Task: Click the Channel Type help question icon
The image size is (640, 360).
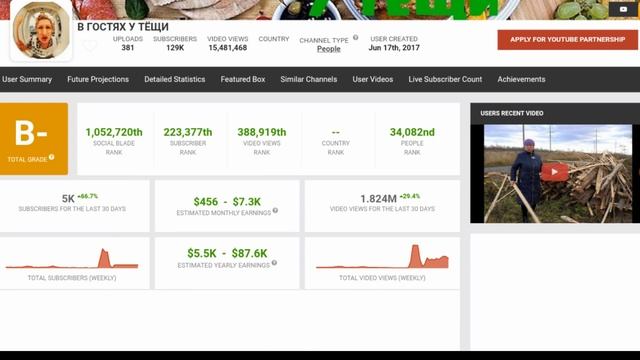Action: (356, 38)
